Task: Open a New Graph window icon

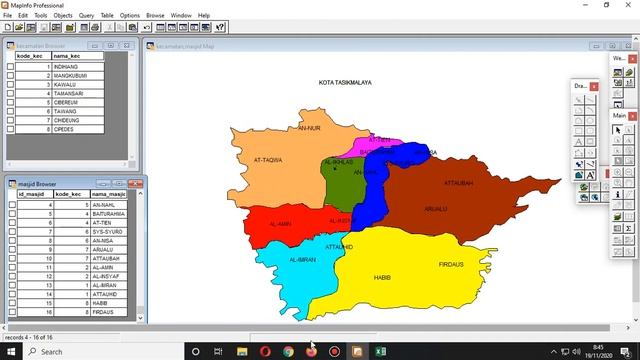Action: pyautogui.click(x=183, y=27)
